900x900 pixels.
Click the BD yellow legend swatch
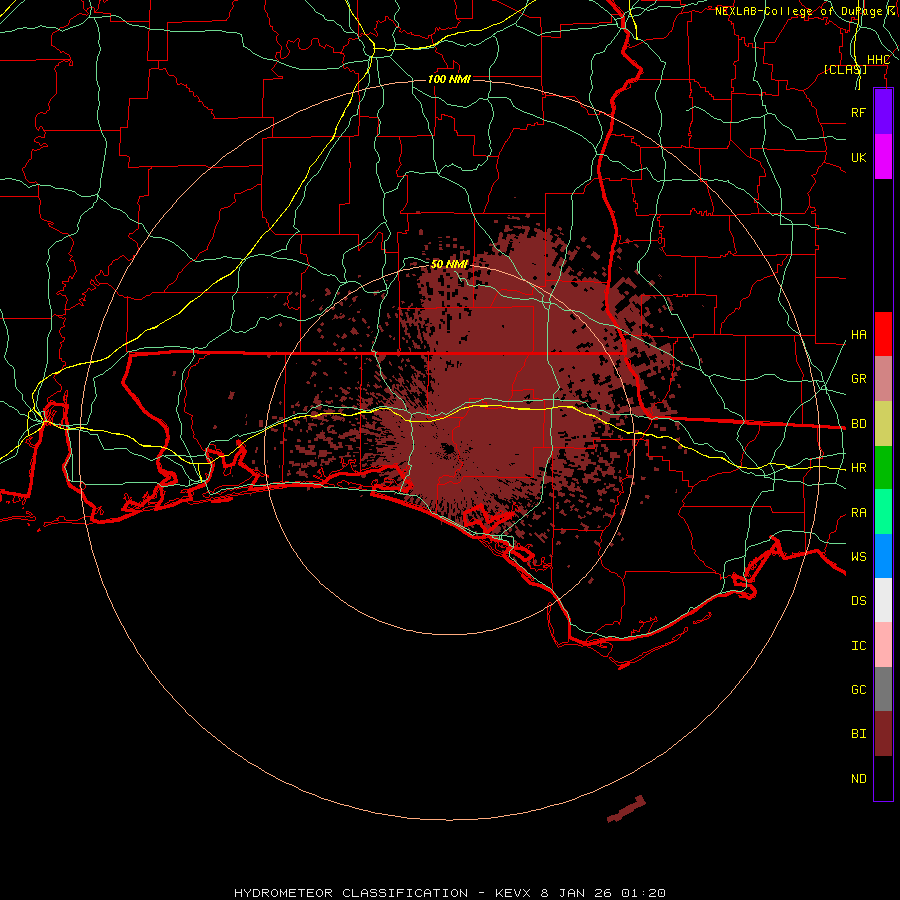click(883, 423)
